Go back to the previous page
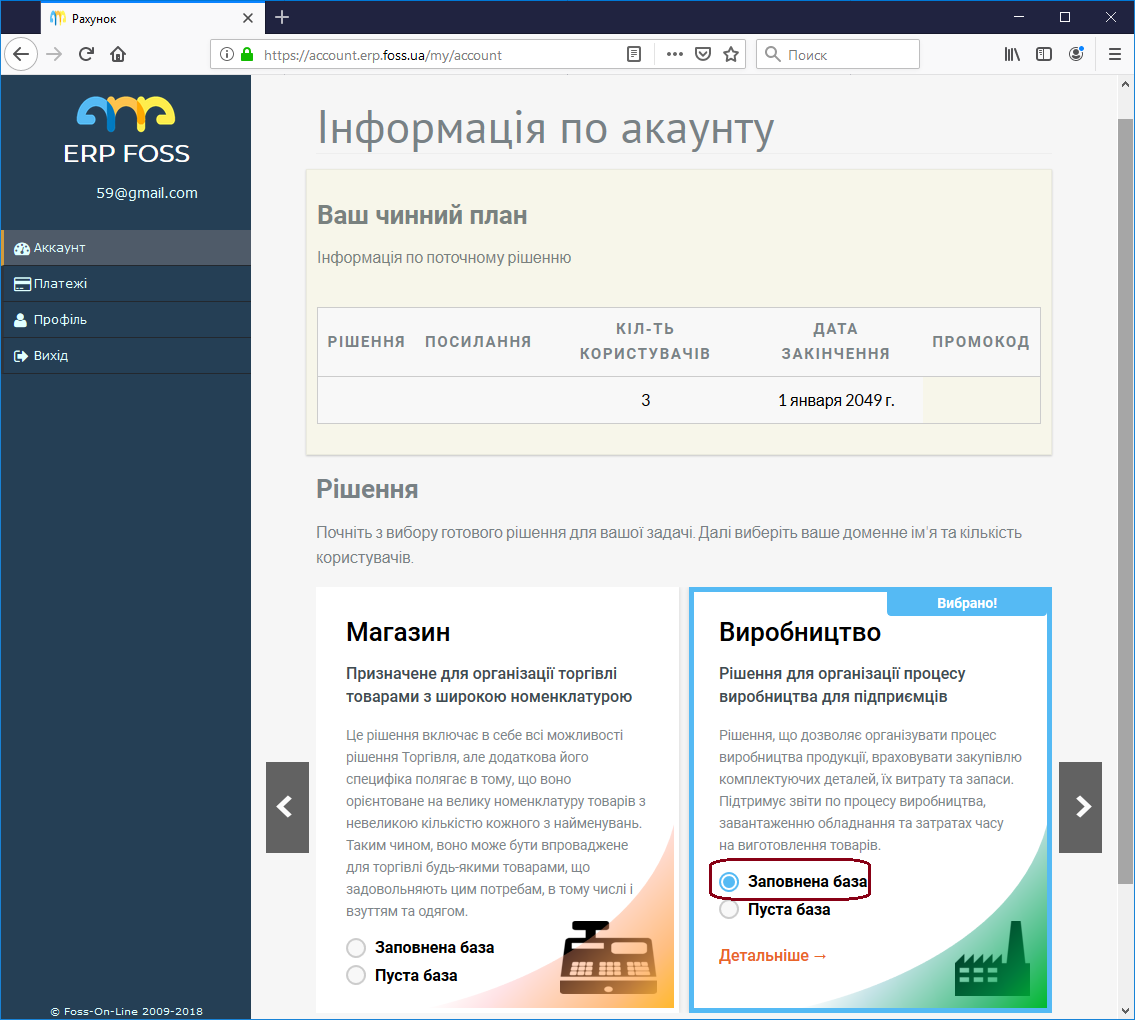 (x=21, y=54)
